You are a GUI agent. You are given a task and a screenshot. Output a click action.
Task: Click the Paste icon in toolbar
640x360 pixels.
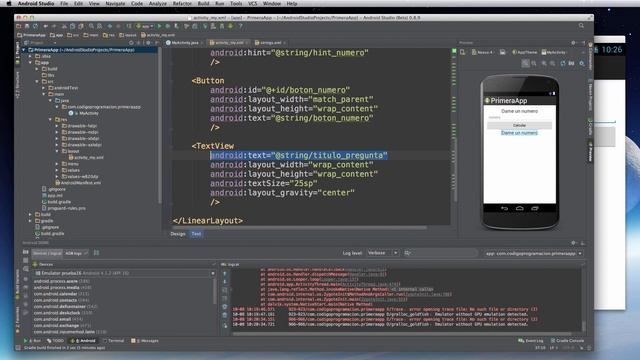click(80, 26)
